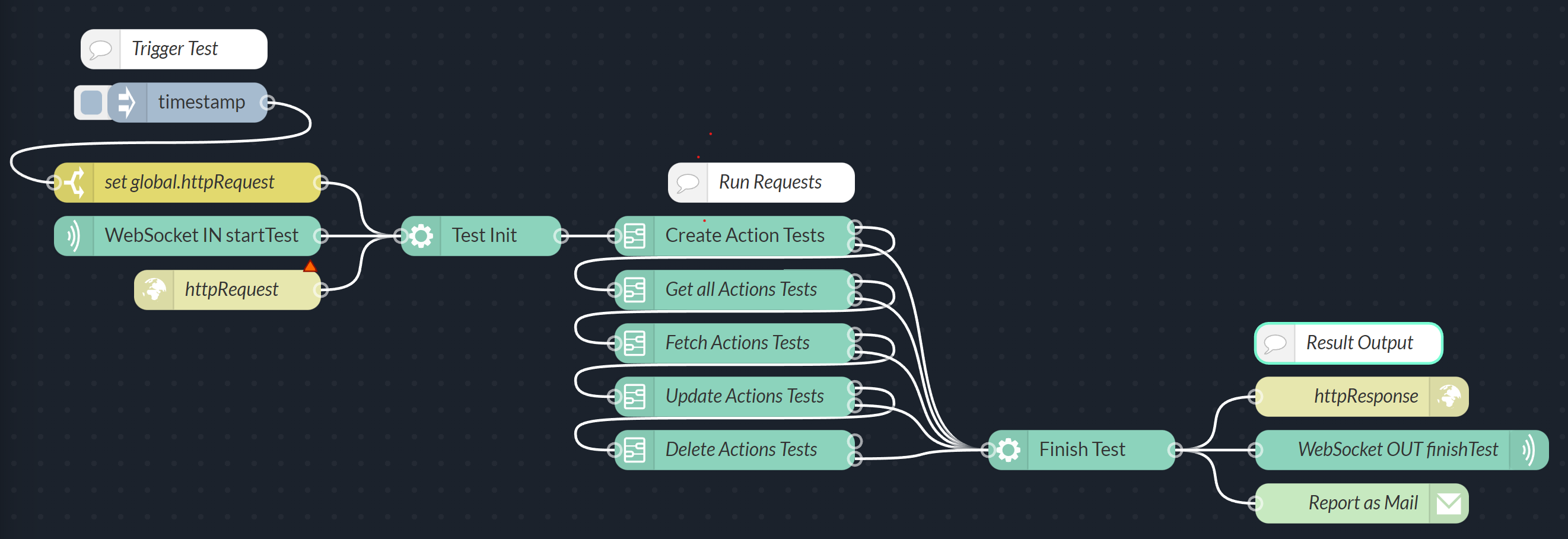
Task: Click the change node icon on set global.httpRequest
Action: [x=75, y=183]
